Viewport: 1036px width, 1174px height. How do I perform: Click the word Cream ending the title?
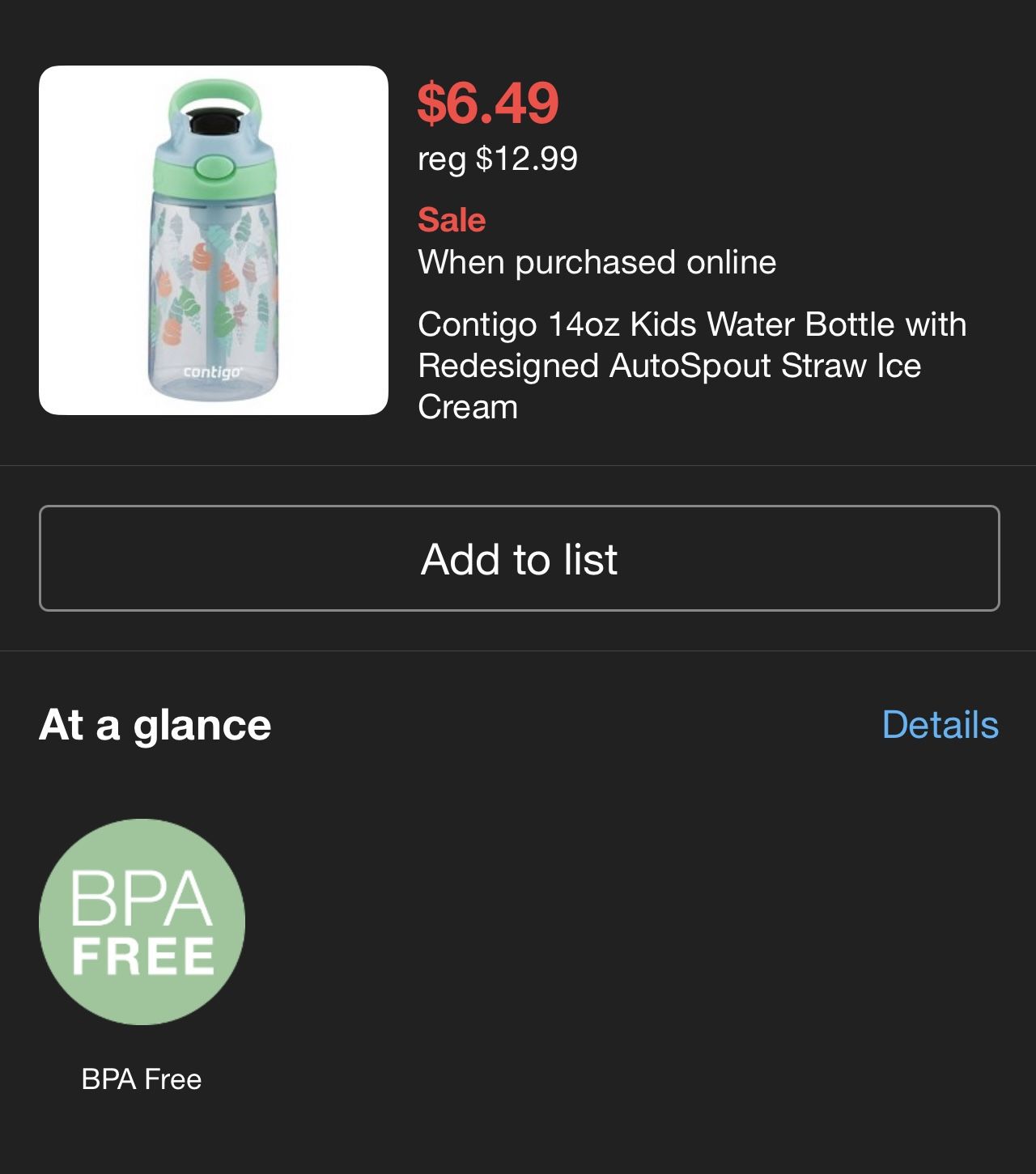click(x=468, y=407)
